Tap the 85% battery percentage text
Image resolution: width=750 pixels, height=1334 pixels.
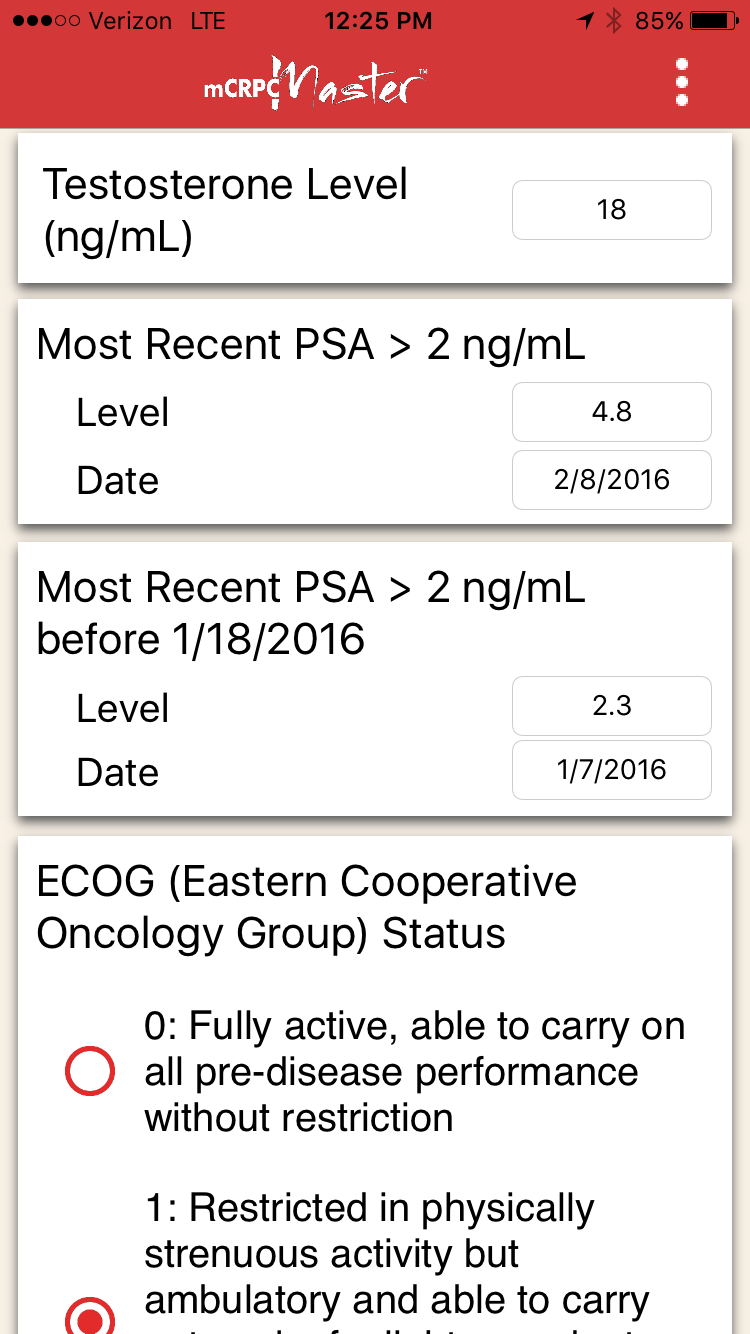pos(659,21)
